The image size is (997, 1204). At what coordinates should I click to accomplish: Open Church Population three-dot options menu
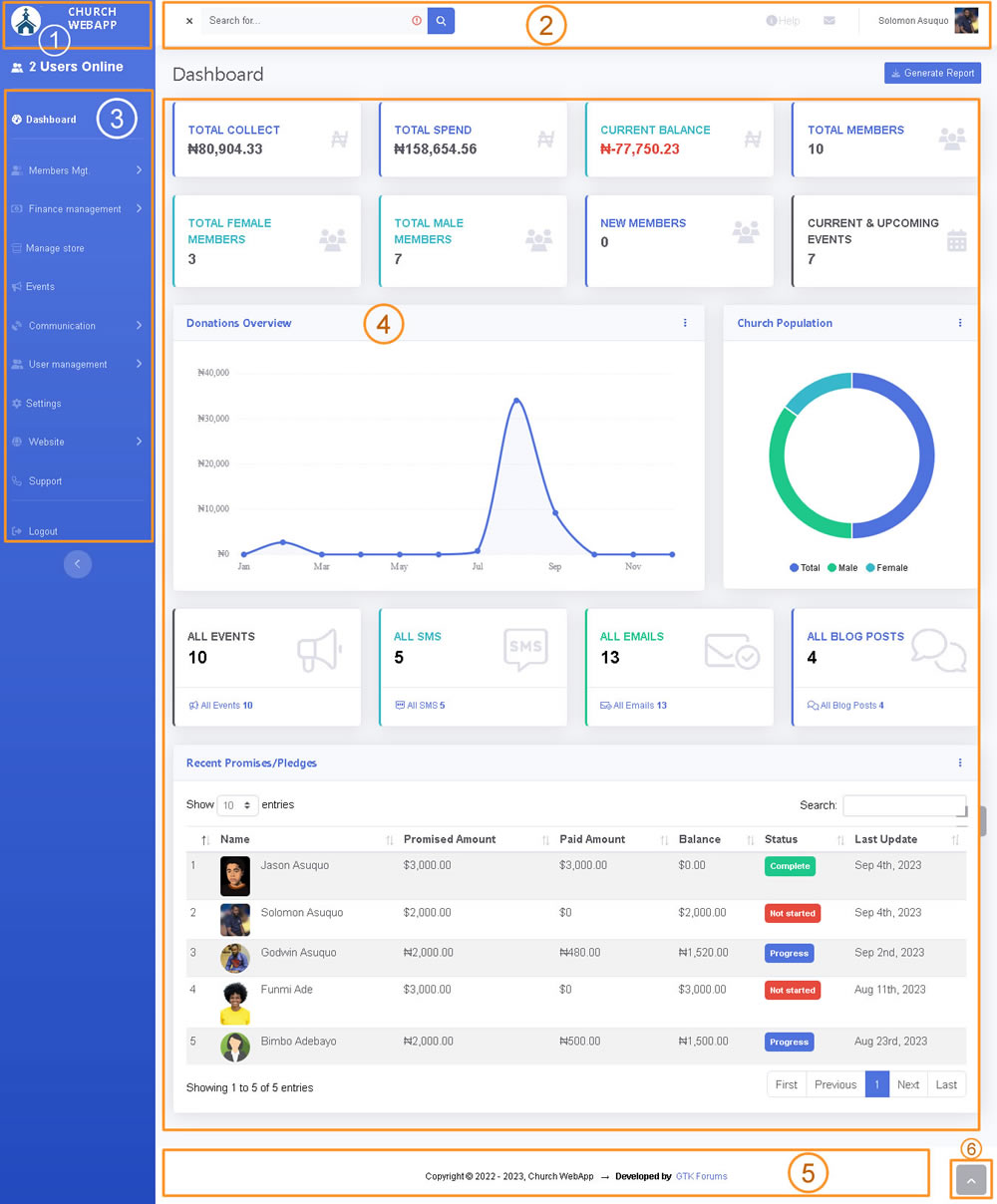point(960,323)
